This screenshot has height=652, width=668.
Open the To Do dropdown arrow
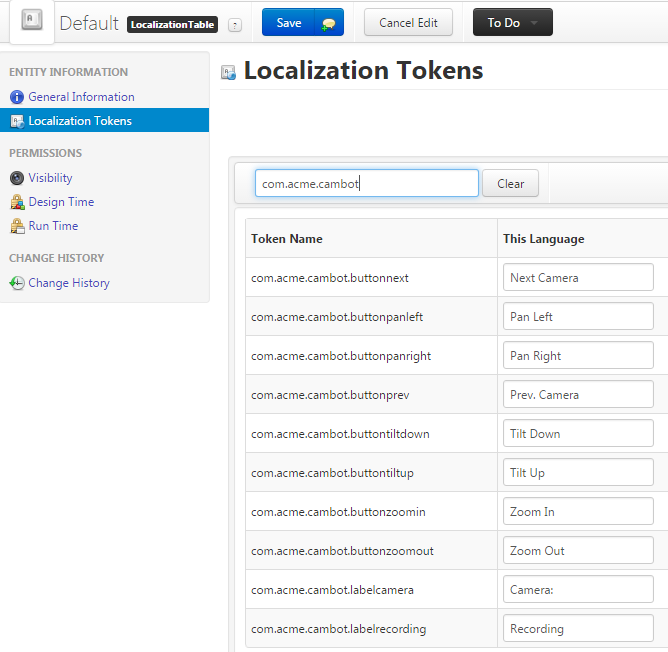point(534,23)
